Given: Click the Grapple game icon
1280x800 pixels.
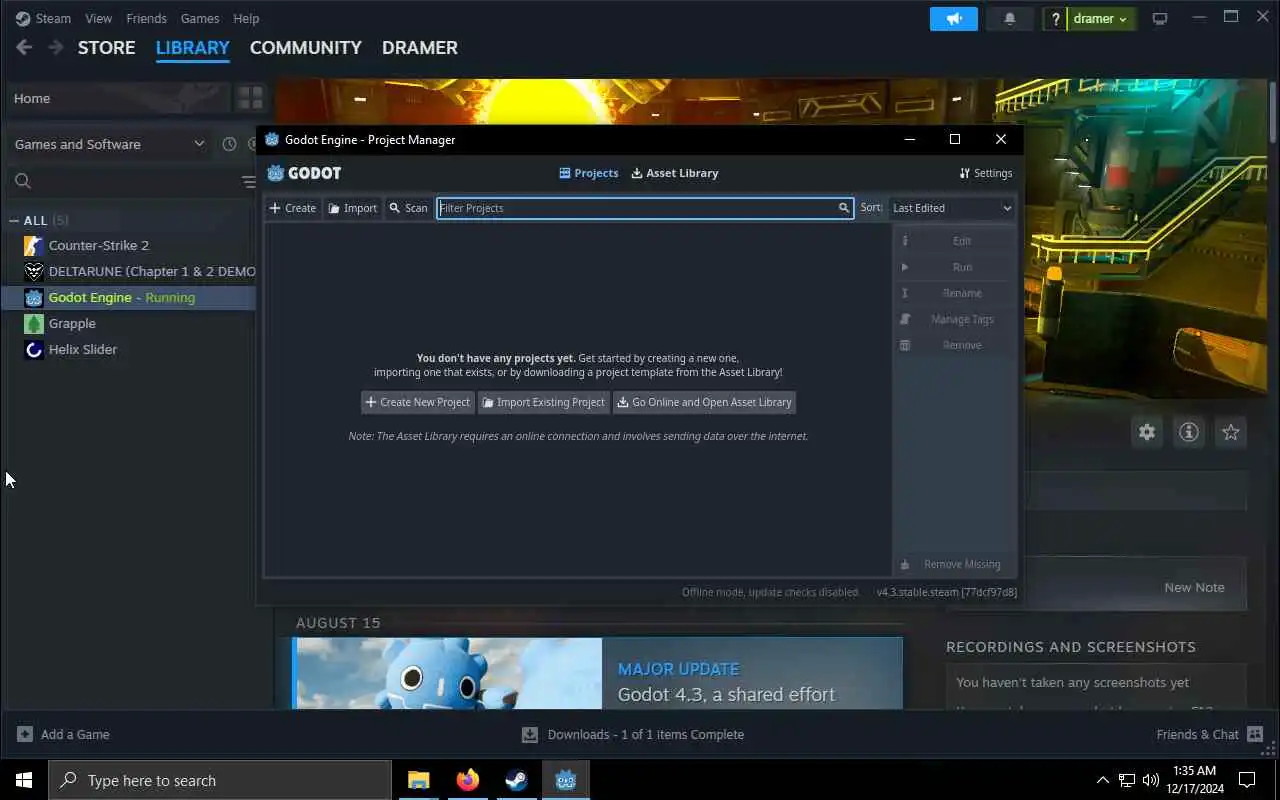Looking at the screenshot, I should click(34, 323).
